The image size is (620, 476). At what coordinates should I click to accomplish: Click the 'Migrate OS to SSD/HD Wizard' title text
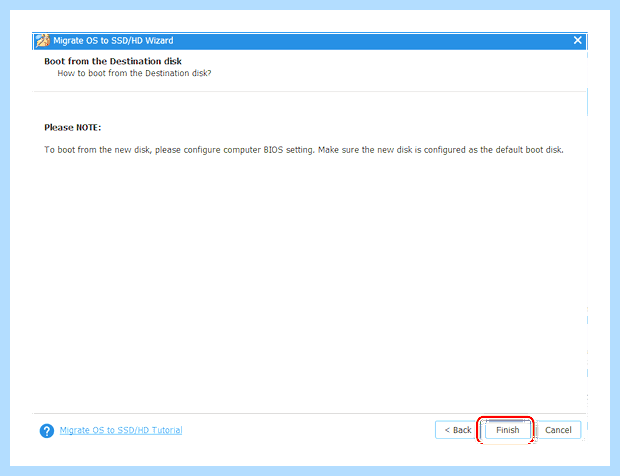113,41
